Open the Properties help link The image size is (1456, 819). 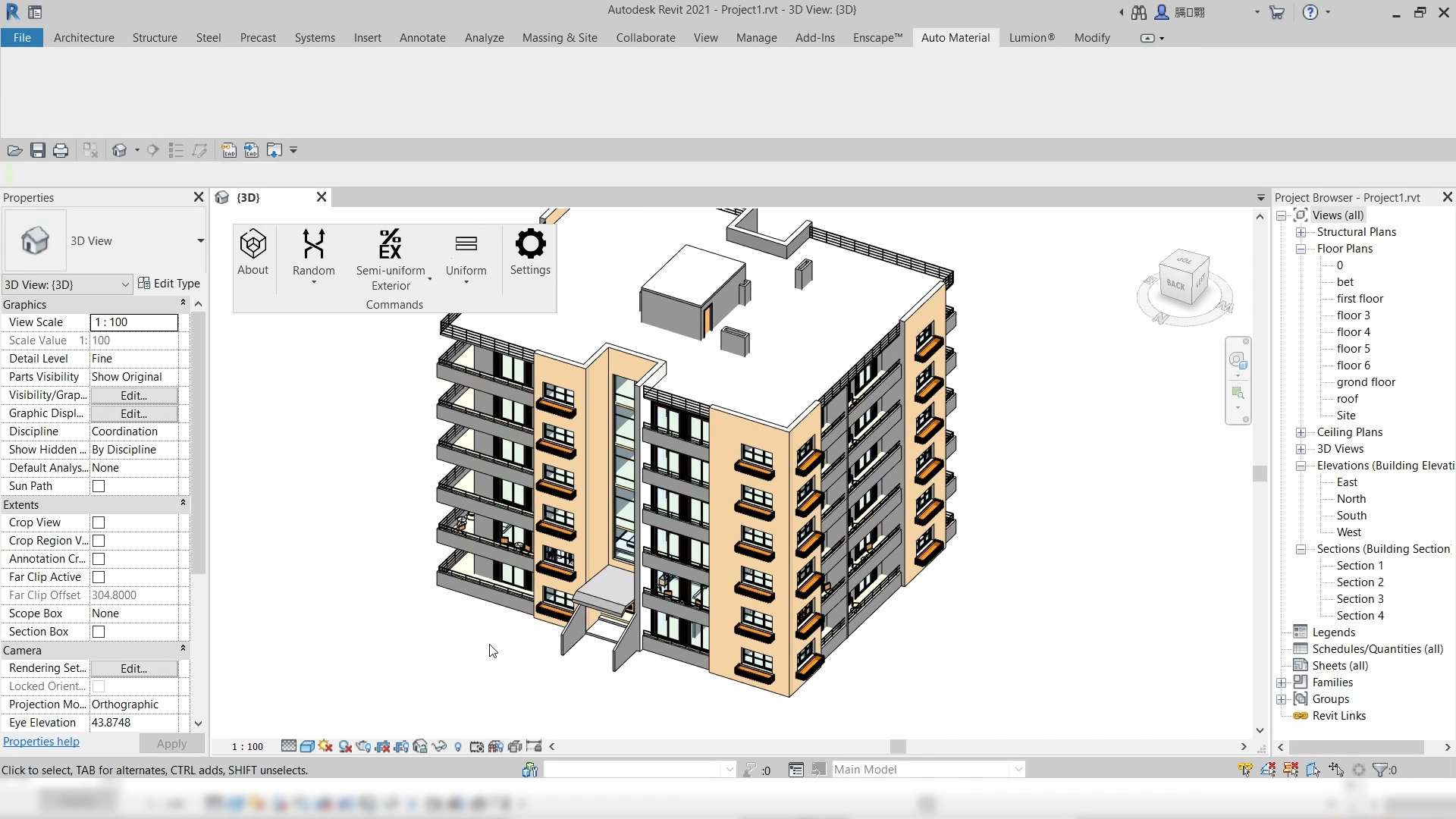[x=41, y=742]
